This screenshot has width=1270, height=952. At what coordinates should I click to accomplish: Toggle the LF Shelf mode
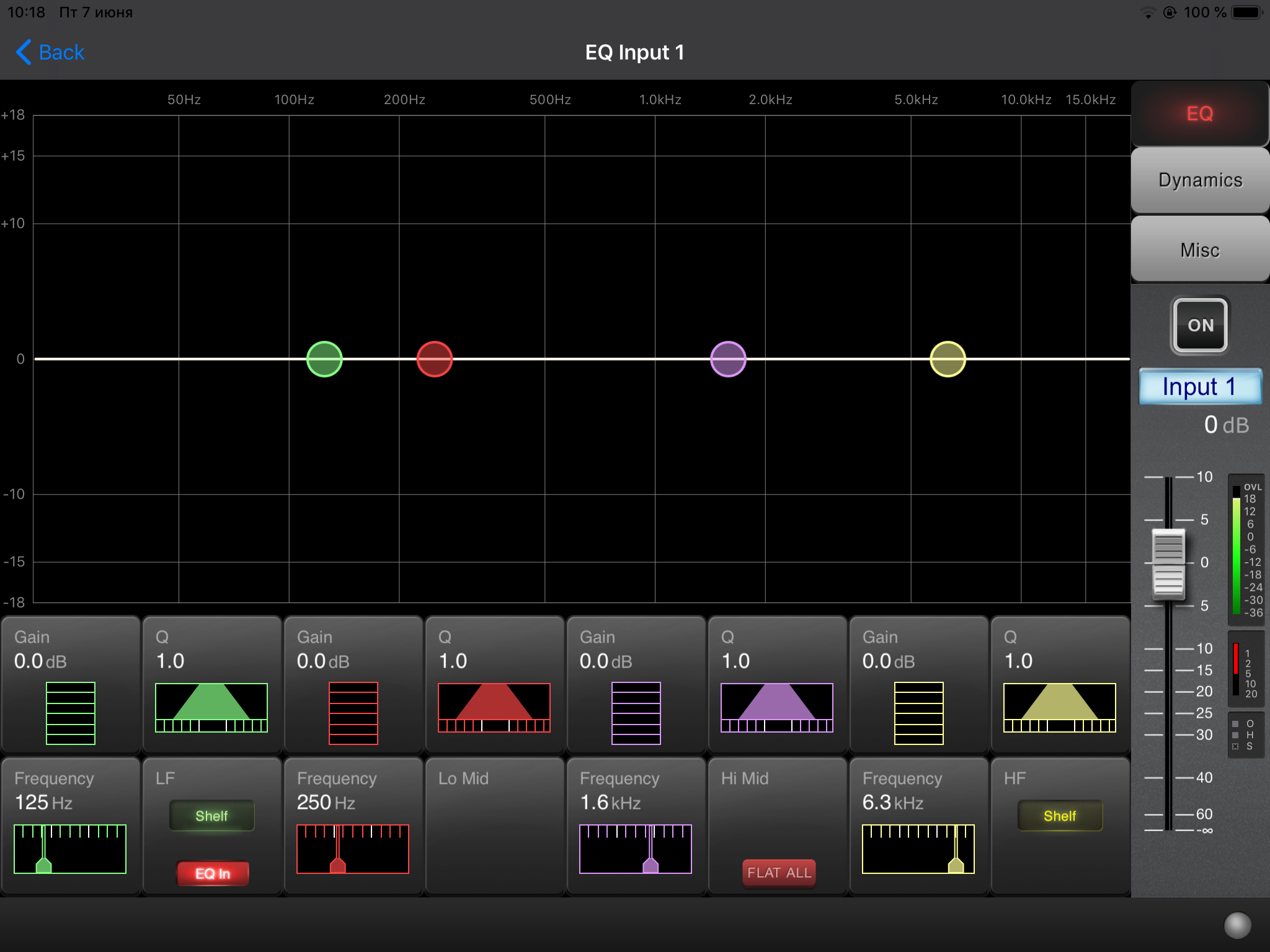pyautogui.click(x=211, y=816)
